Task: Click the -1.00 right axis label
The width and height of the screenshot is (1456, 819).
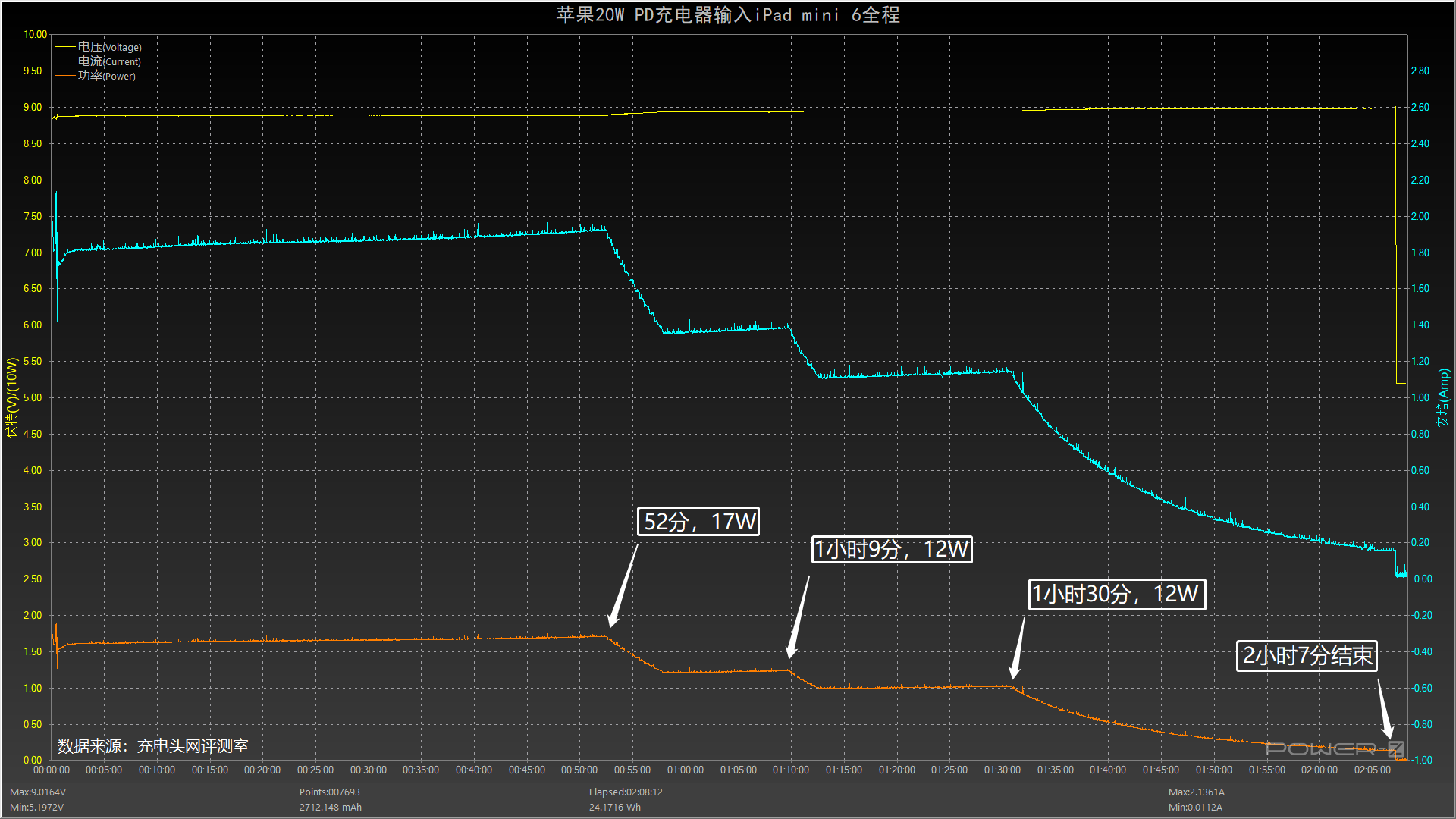Action: [1421, 760]
